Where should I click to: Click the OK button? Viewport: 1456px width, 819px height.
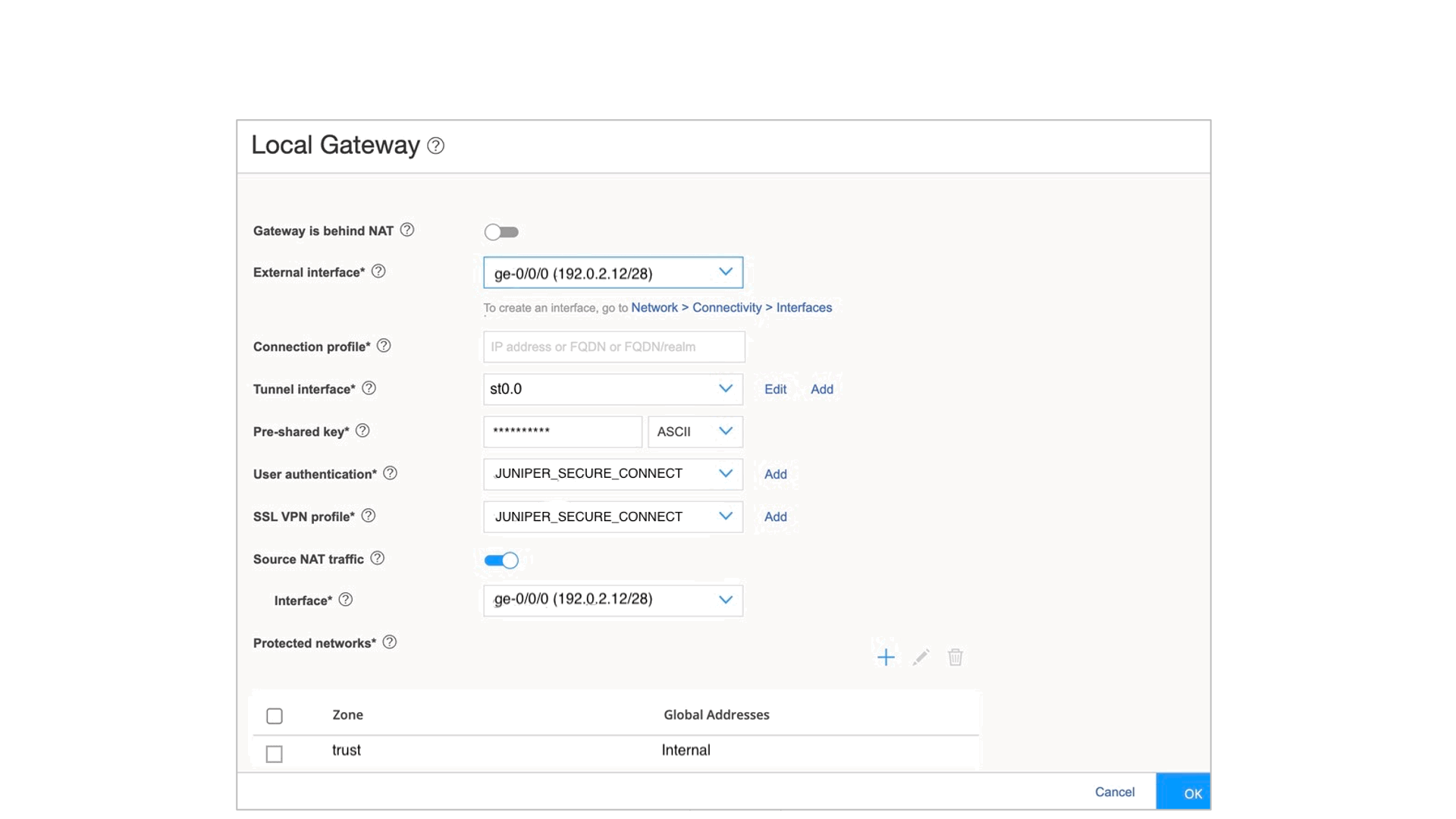pos(1183,793)
